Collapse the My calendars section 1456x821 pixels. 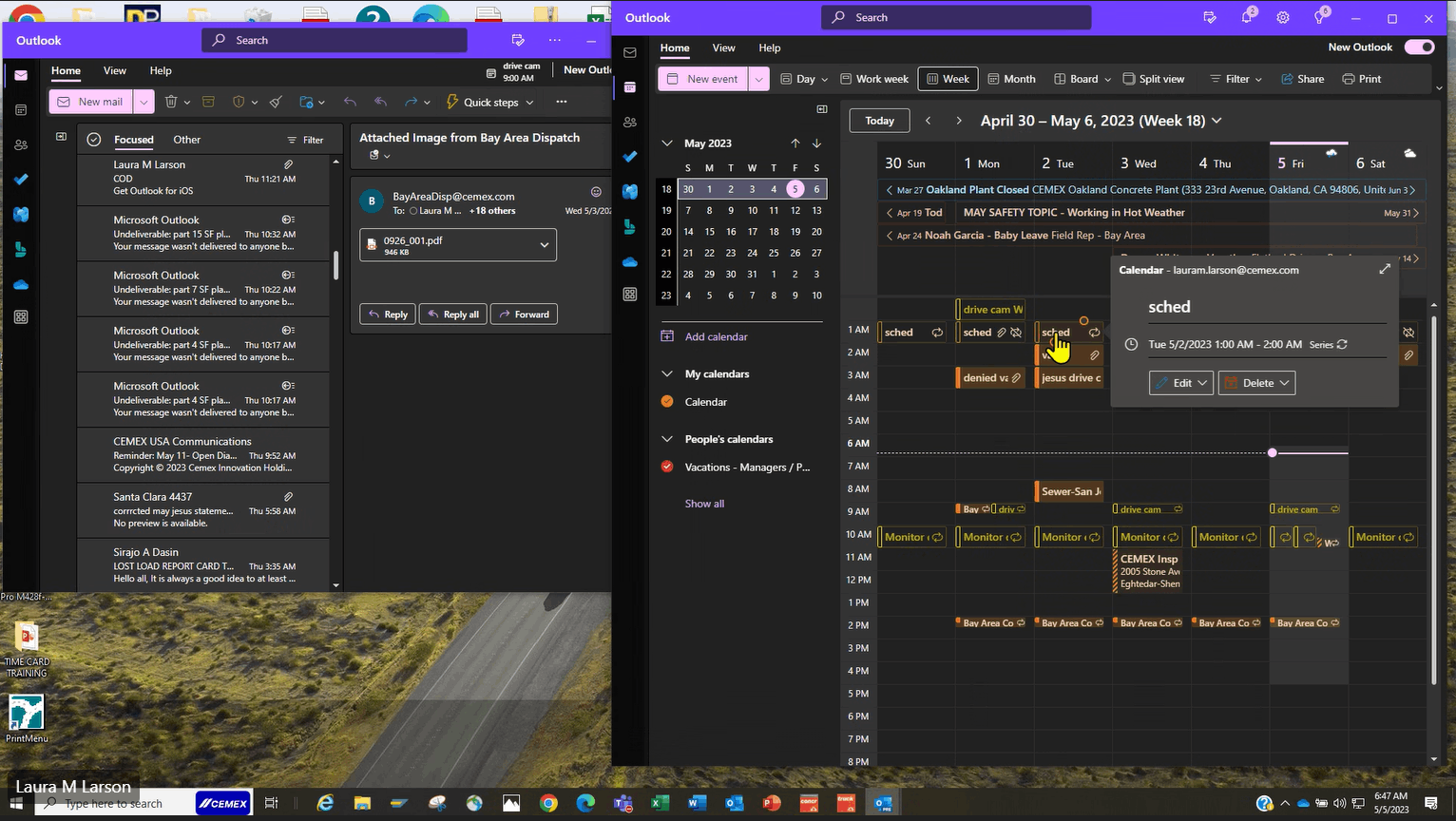(x=667, y=374)
